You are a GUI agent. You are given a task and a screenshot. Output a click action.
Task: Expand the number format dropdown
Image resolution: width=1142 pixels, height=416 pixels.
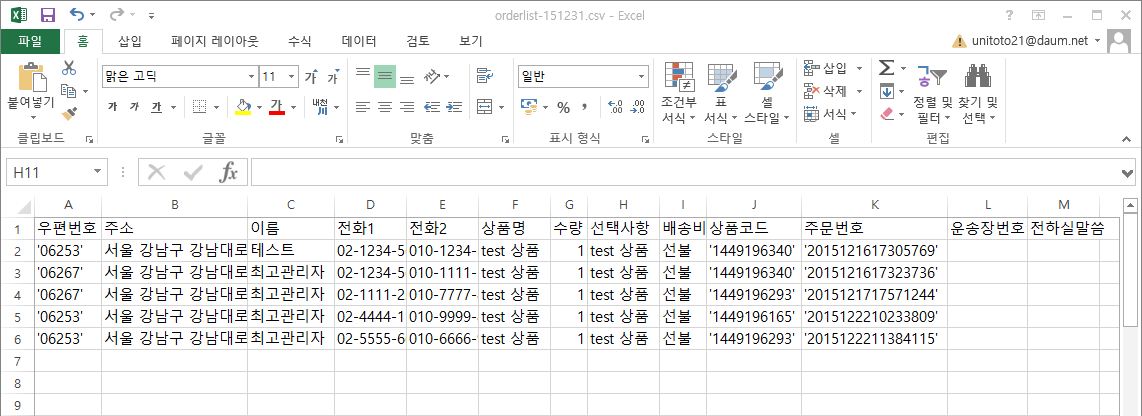tap(642, 77)
